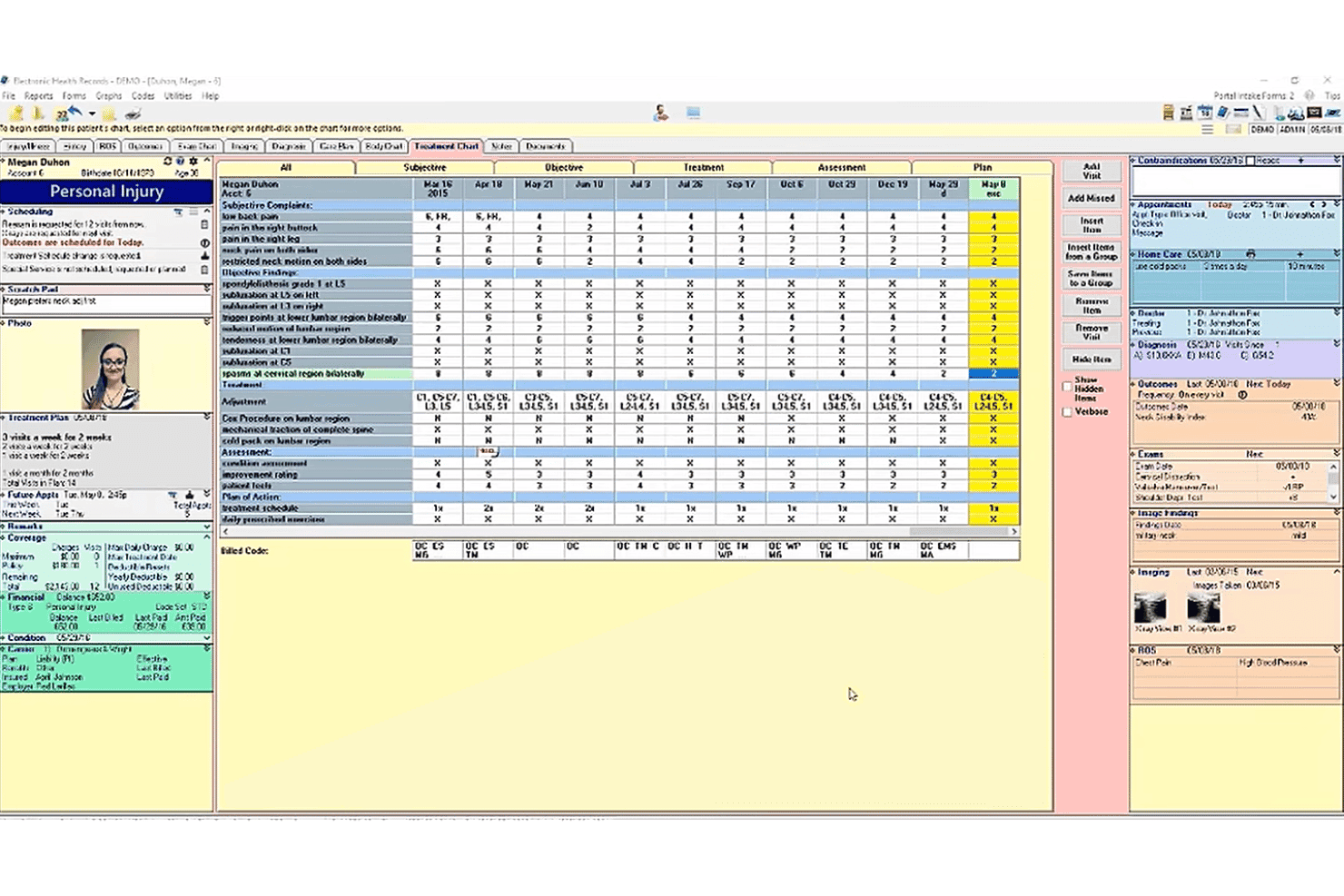Click the info icon on Outcomes scheduled row

tap(204, 243)
